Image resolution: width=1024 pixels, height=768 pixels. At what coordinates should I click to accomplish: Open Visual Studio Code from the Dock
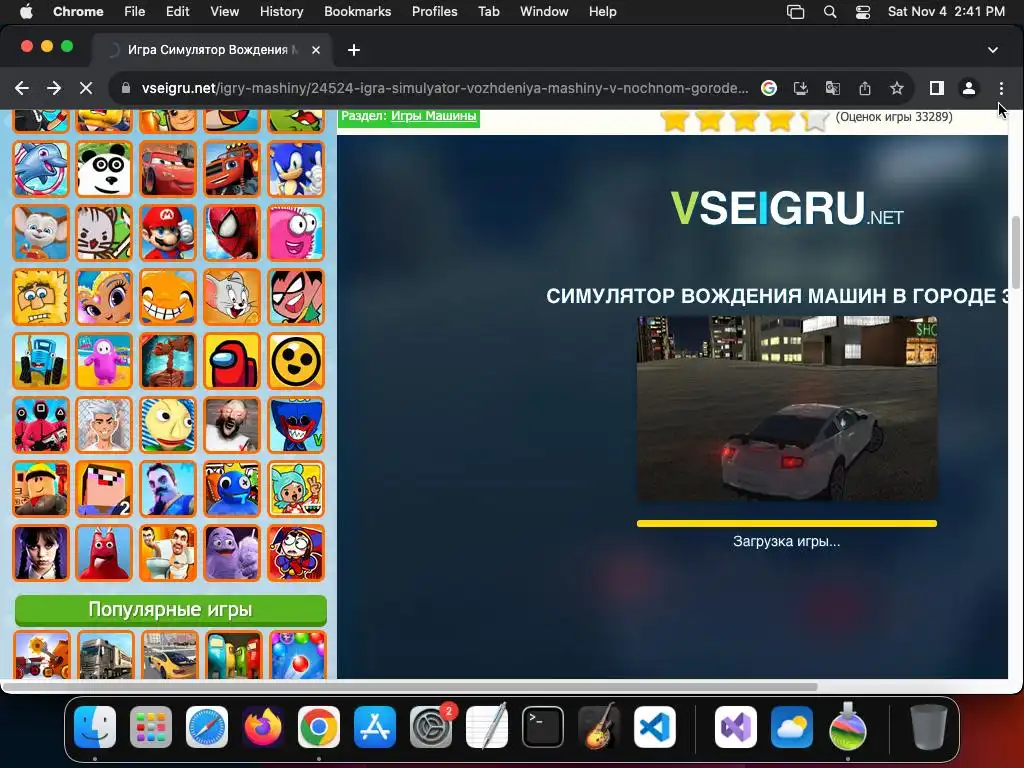point(655,727)
